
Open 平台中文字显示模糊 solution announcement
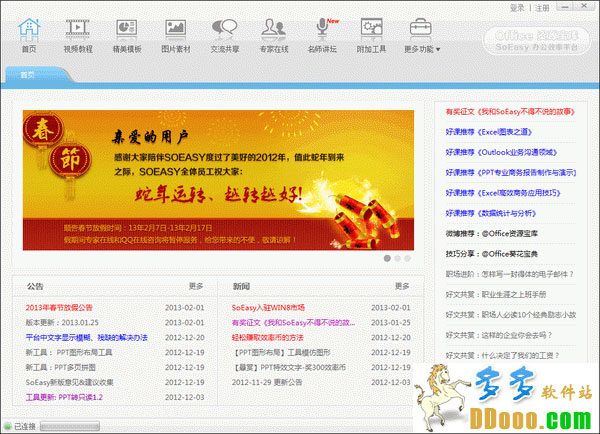coord(86,337)
